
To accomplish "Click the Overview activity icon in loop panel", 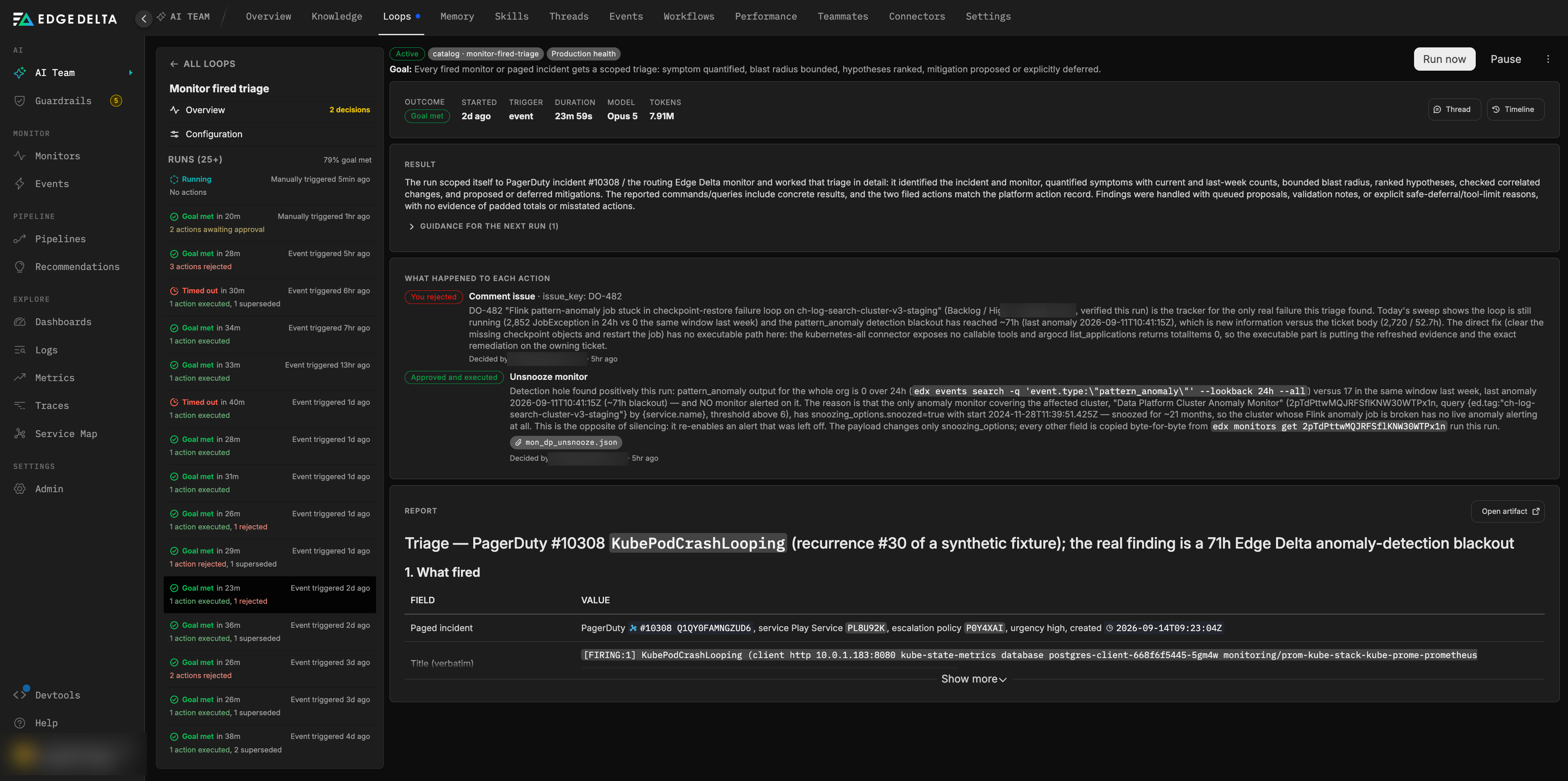I will click(175, 110).
